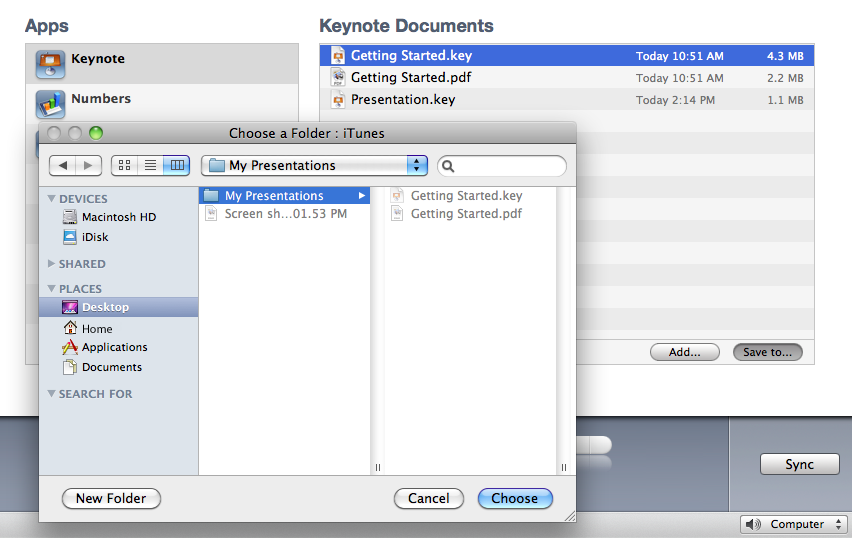This screenshot has height=538, width=852.
Task: Click the green zoom button on dialog
Action: 96,133
